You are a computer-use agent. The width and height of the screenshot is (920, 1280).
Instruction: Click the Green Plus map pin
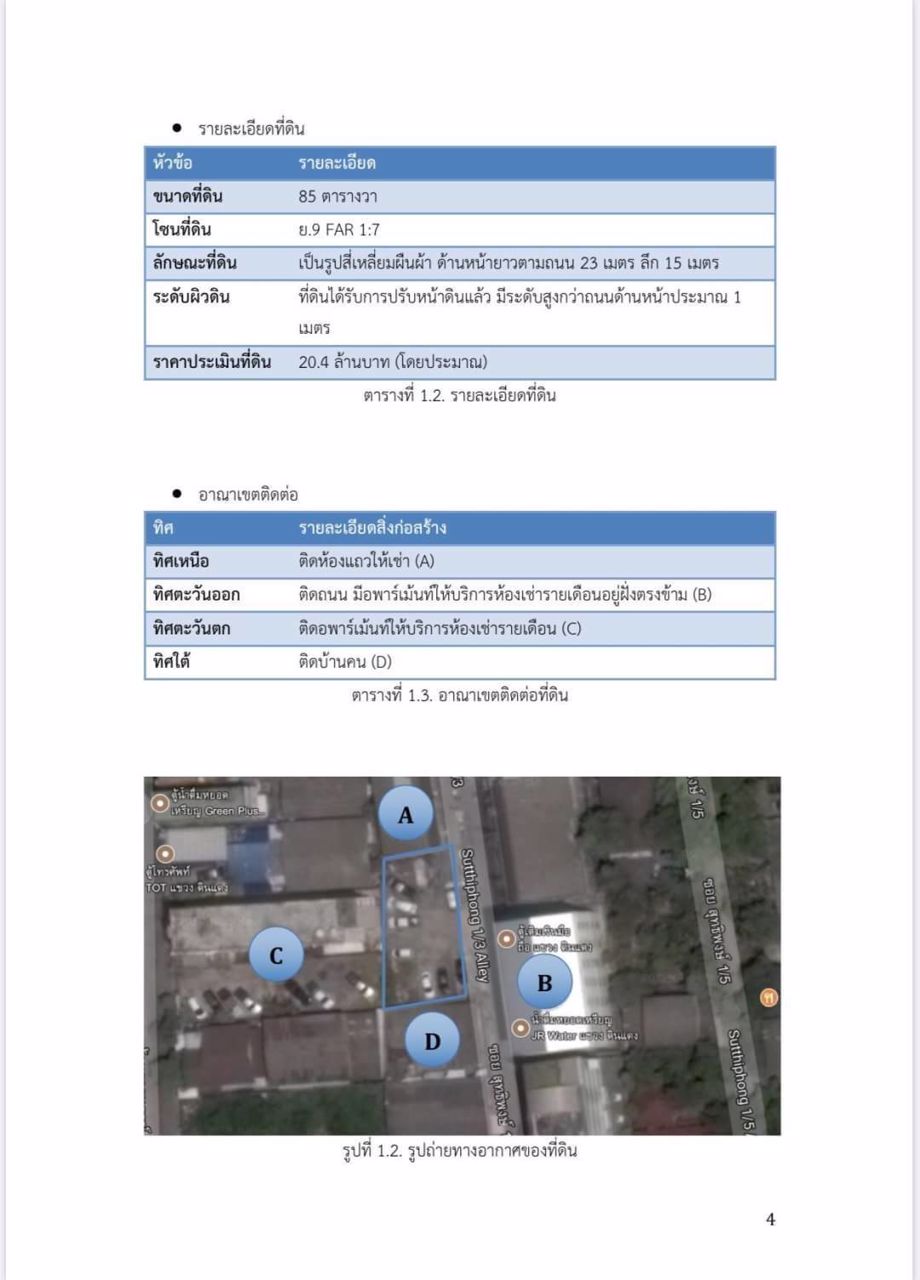pos(159,802)
